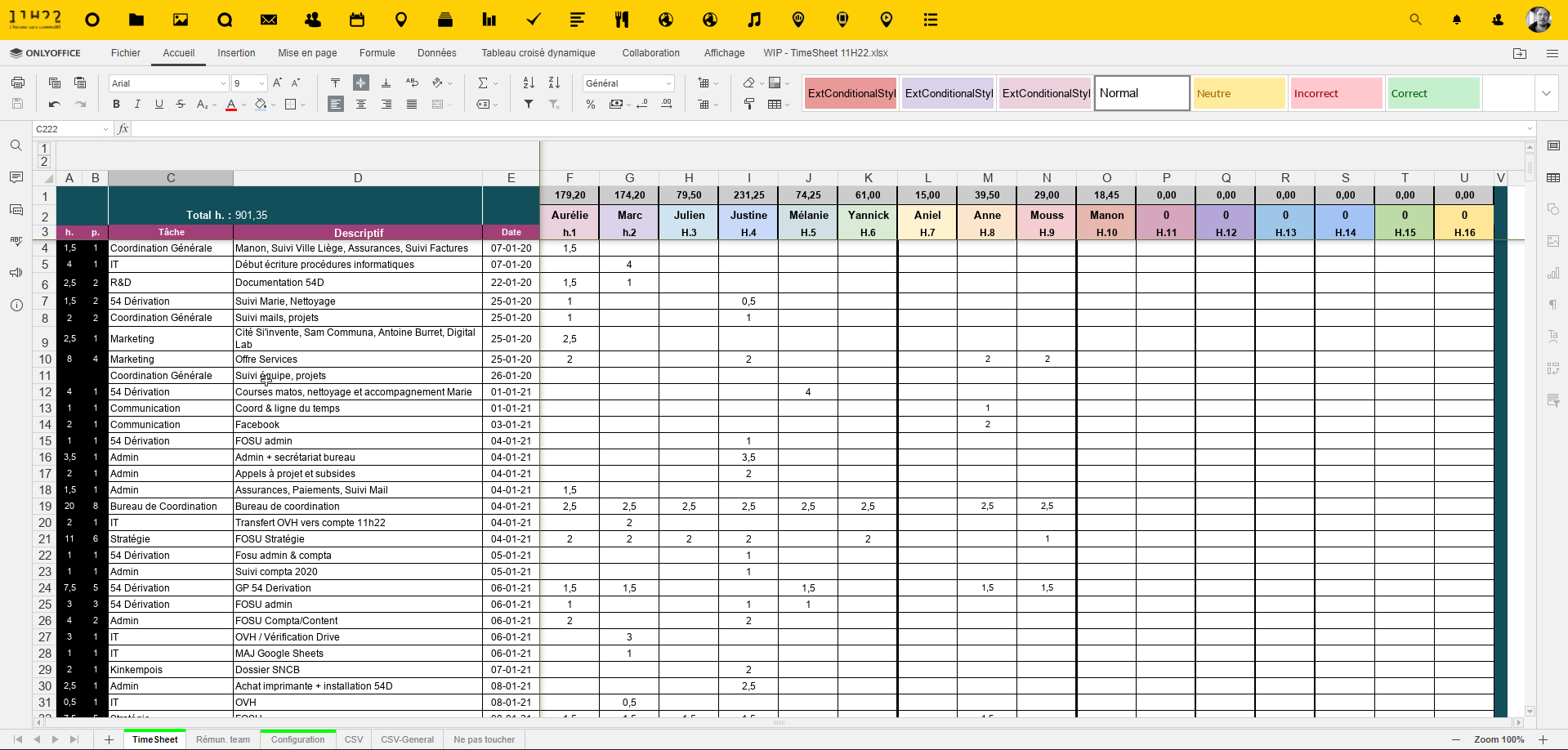Image resolution: width=1568 pixels, height=750 pixels.
Task: Open comments panel in left sidebar
Action: [16, 177]
